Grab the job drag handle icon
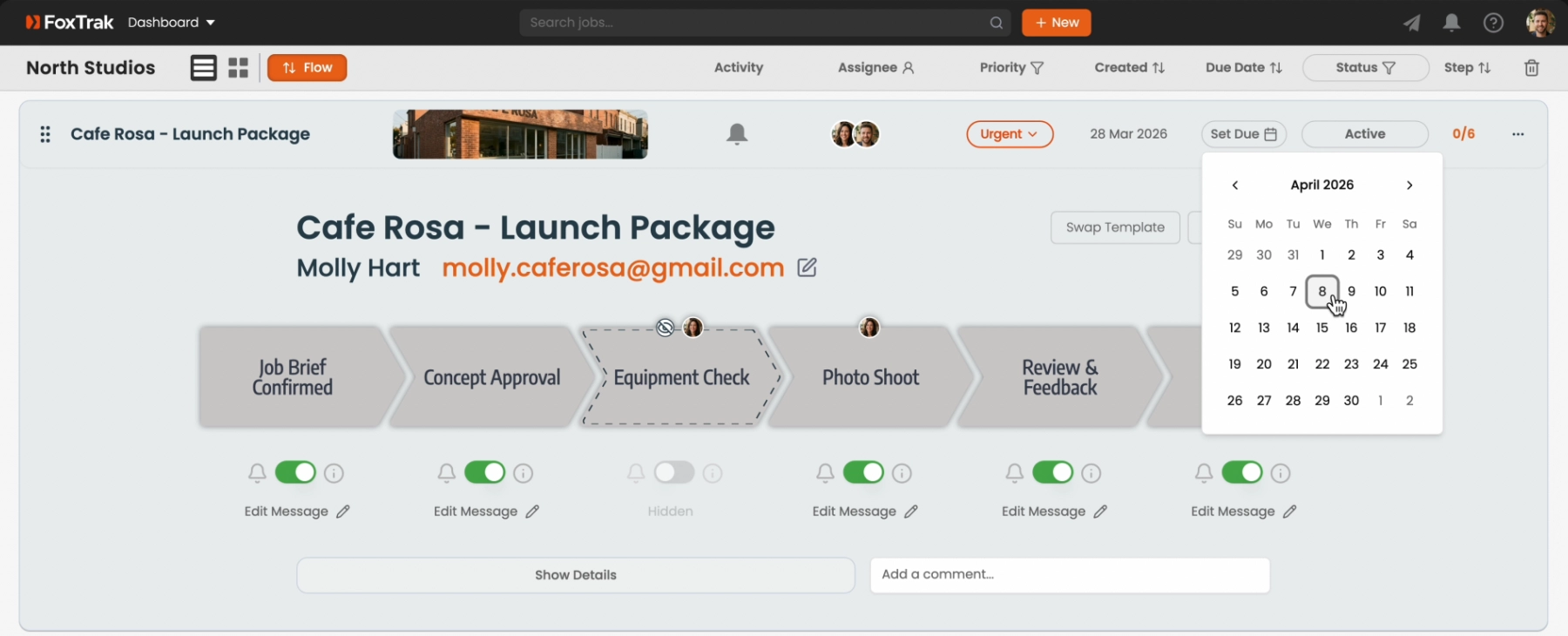Screen dimensions: 1568x636 [x=45, y=134]
